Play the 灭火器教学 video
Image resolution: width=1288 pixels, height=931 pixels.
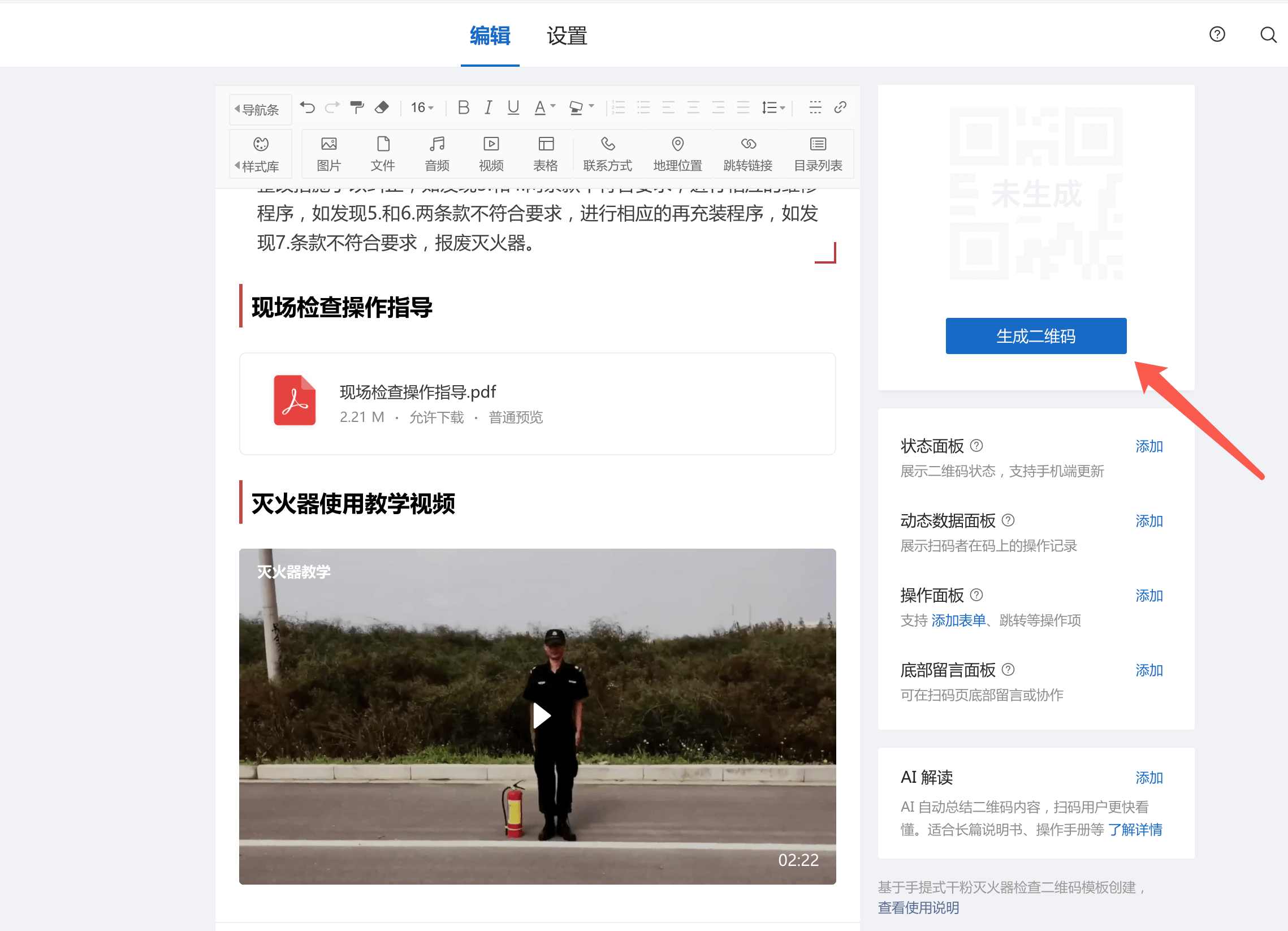click(541, 716)
